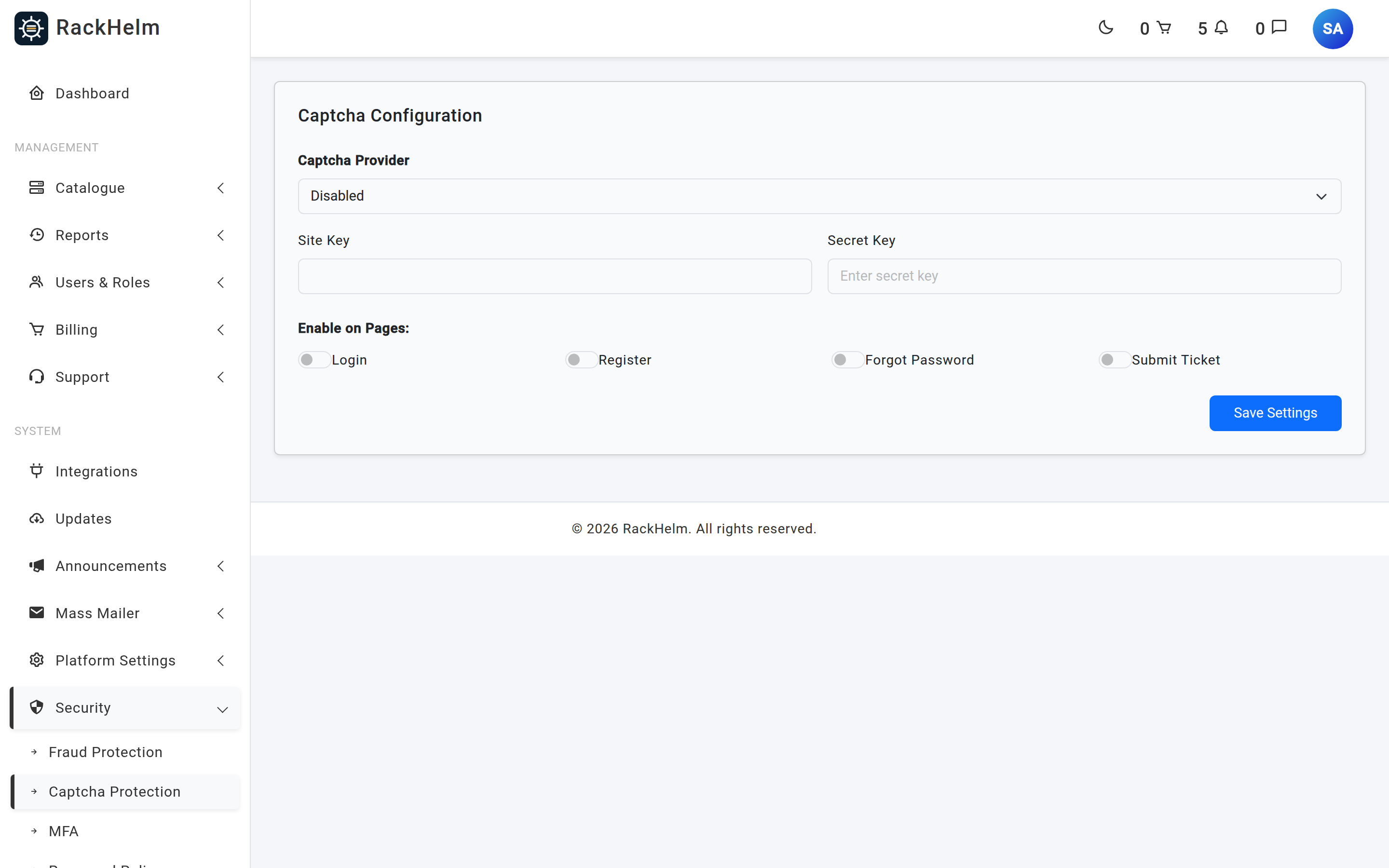This screenshot has width=1389, height=868.
Task: Expand the Reports menu chevron
Action: coord(220,235)
